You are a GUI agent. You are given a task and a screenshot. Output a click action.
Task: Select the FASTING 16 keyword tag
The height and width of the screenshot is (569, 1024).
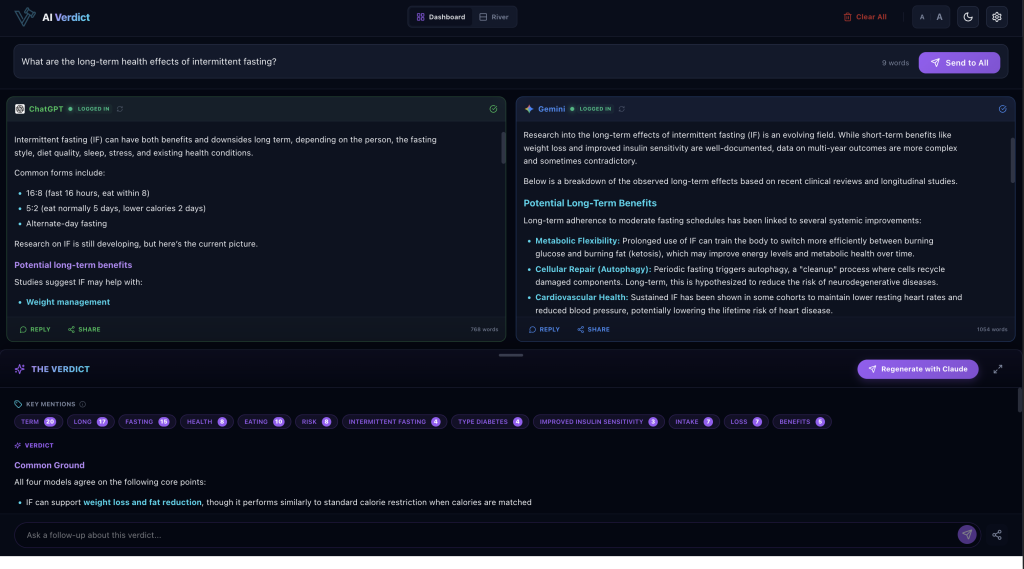click(x=147, y=422)
